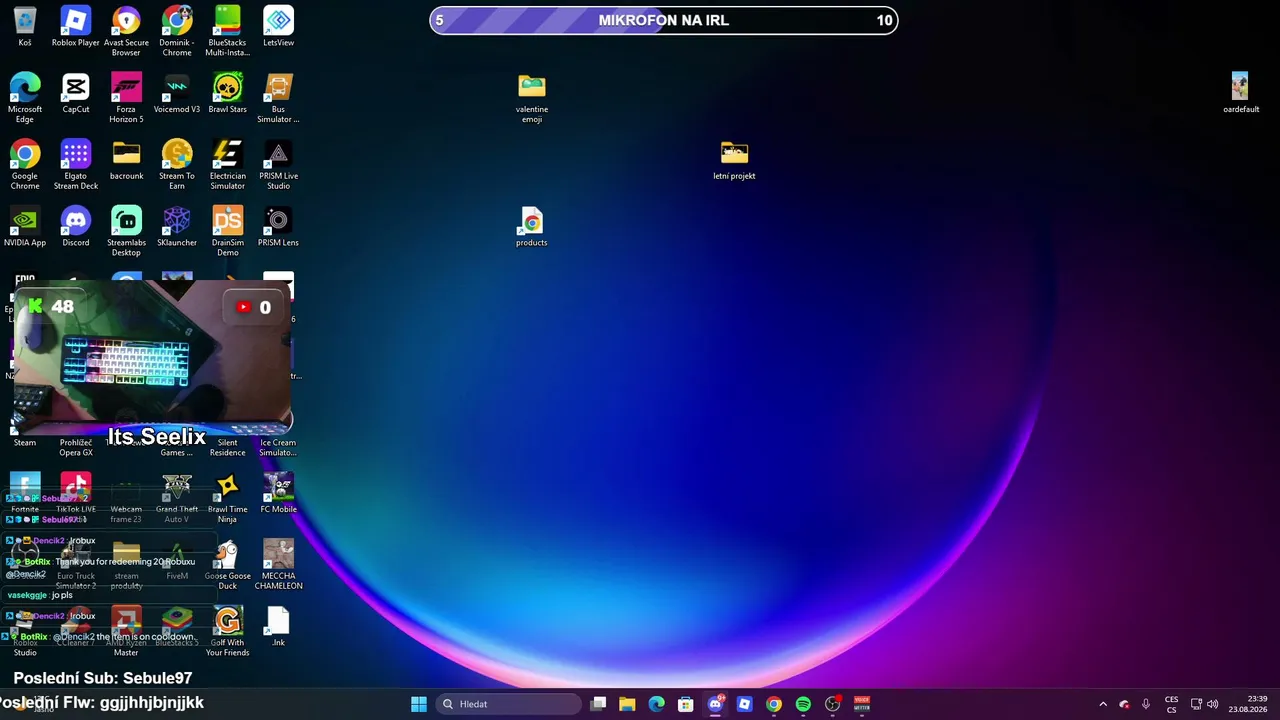Launch Goose Goose Duck desktop icon
The width and height of the screenshot is (1280, 720).
[227, 565]
